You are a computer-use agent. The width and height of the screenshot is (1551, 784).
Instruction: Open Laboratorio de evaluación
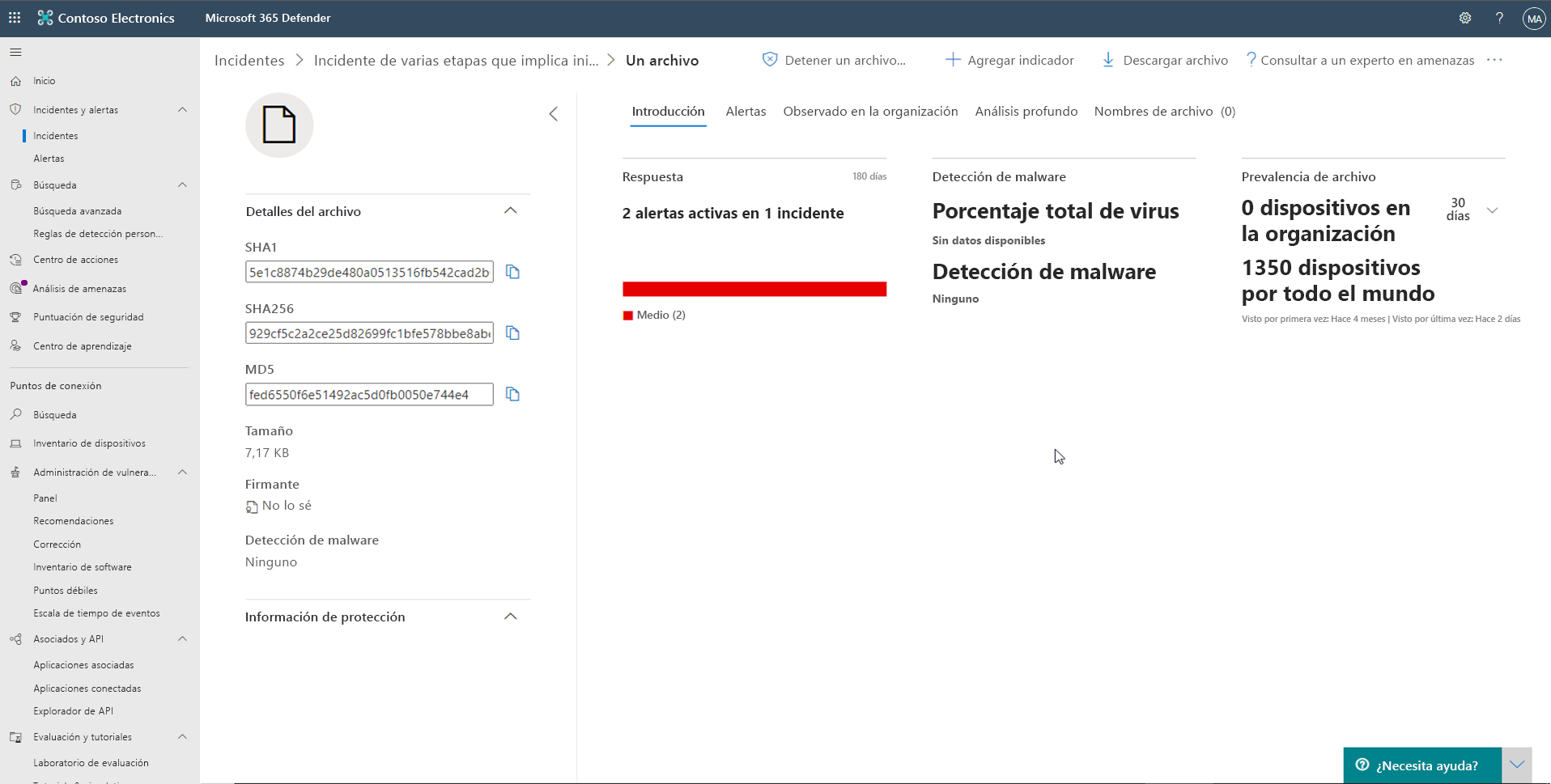pos(91,763)
